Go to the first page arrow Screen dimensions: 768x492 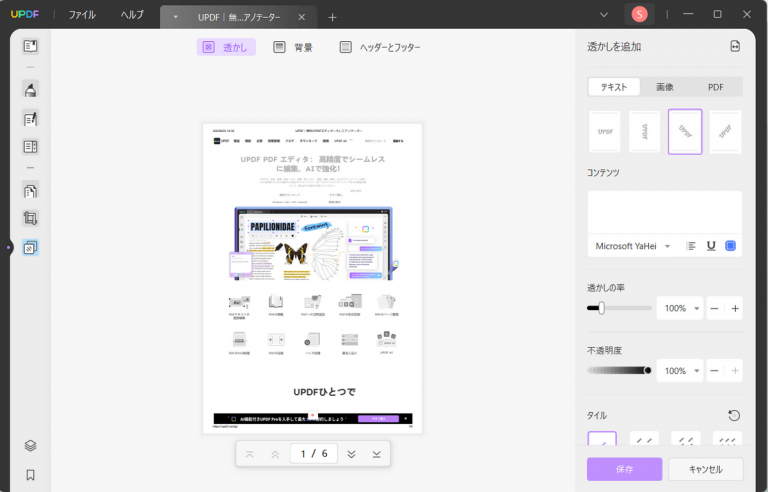click(x=249, y=454)
